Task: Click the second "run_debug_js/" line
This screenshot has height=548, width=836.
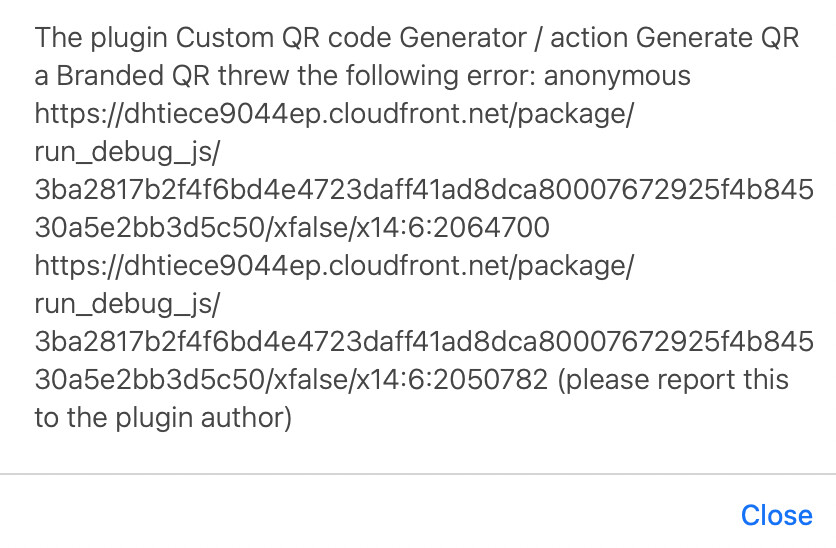Action: (126, 304)
